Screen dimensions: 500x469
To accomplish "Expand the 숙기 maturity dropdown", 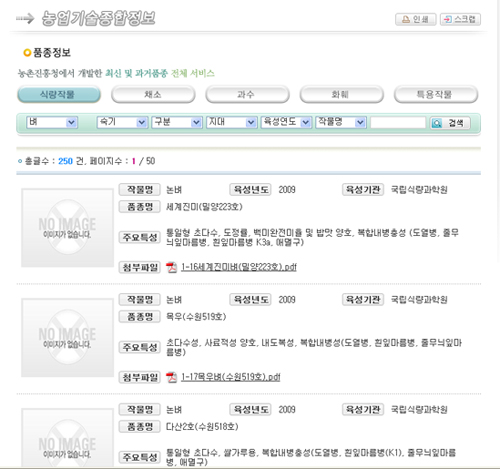I will coord(122,122).
